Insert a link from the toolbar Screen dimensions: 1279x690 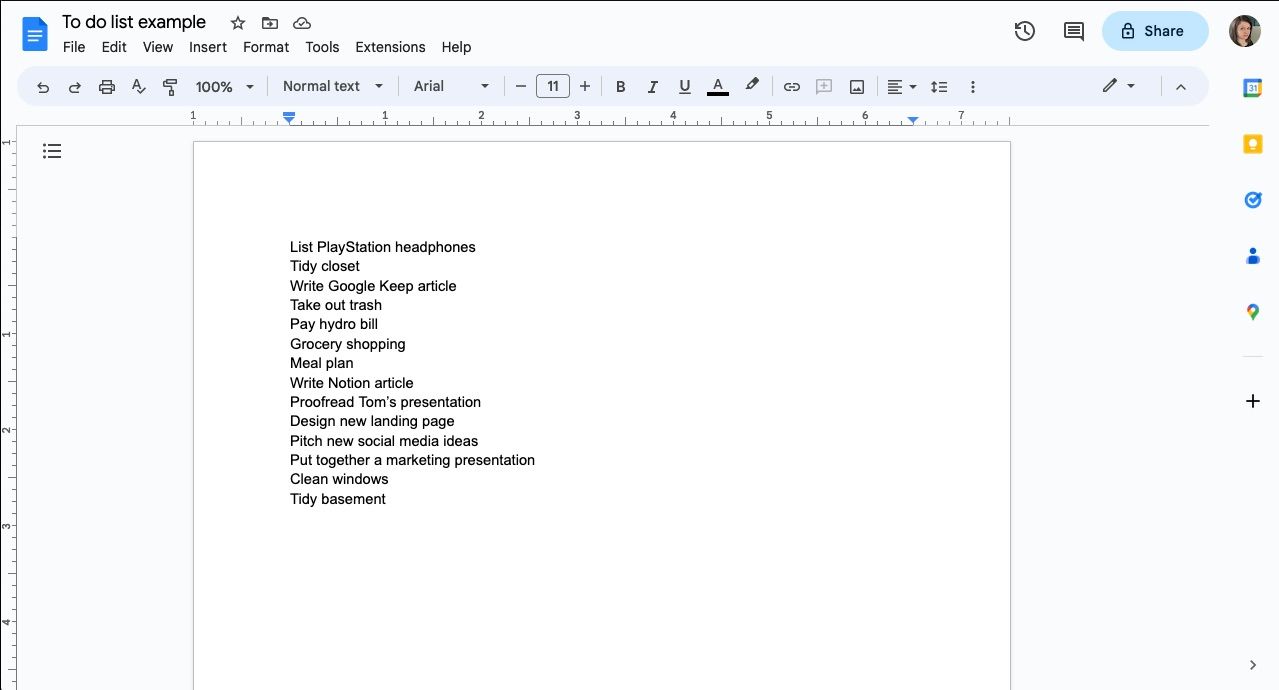click(x=791, y=87)
